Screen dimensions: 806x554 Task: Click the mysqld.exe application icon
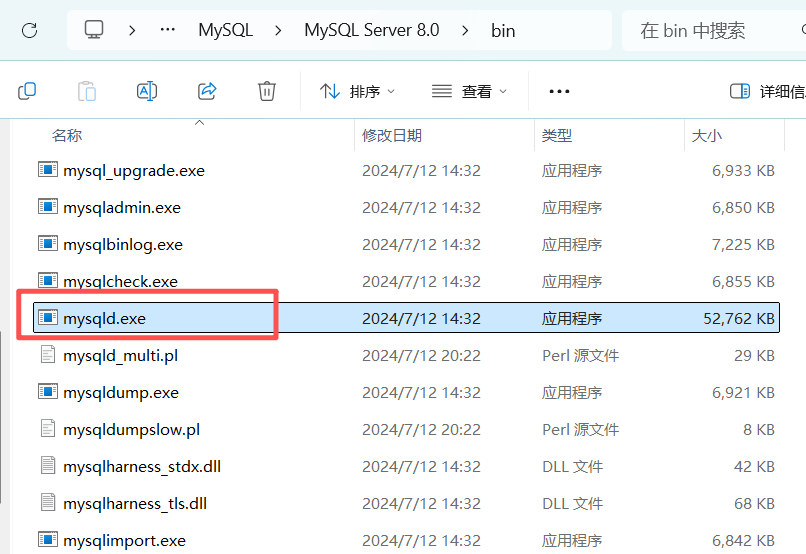click(48, 317)
